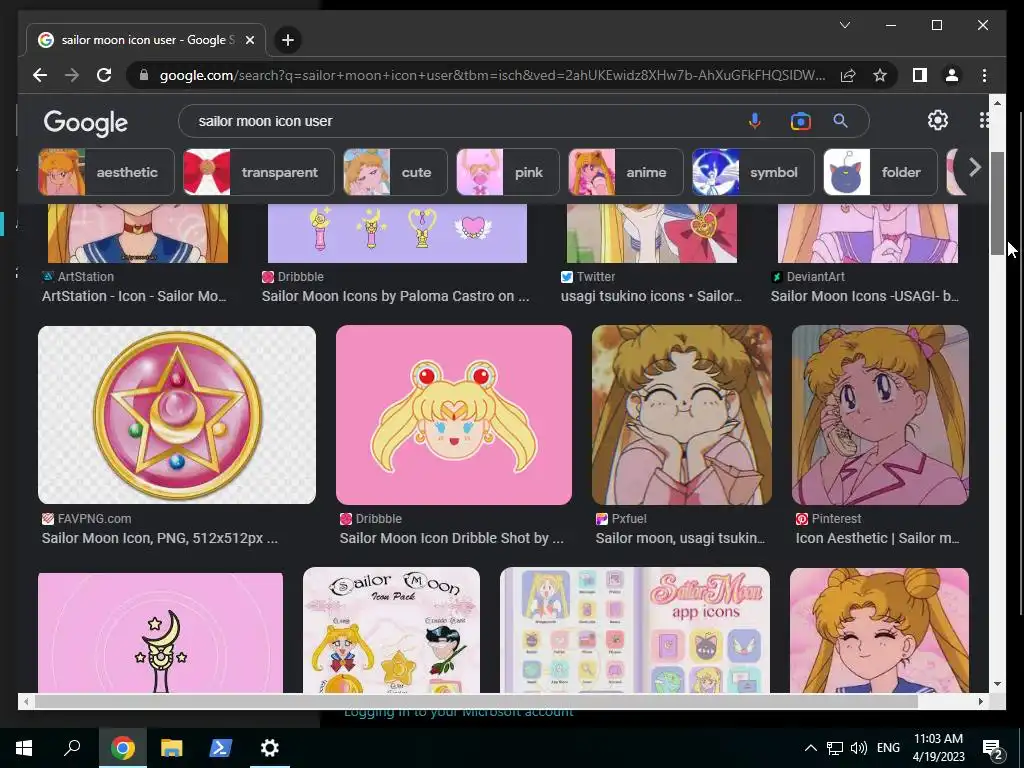Start voice search with microphone icon
Screen dimensions: 1024x768
pyautogui.click(x=754, y=121)
